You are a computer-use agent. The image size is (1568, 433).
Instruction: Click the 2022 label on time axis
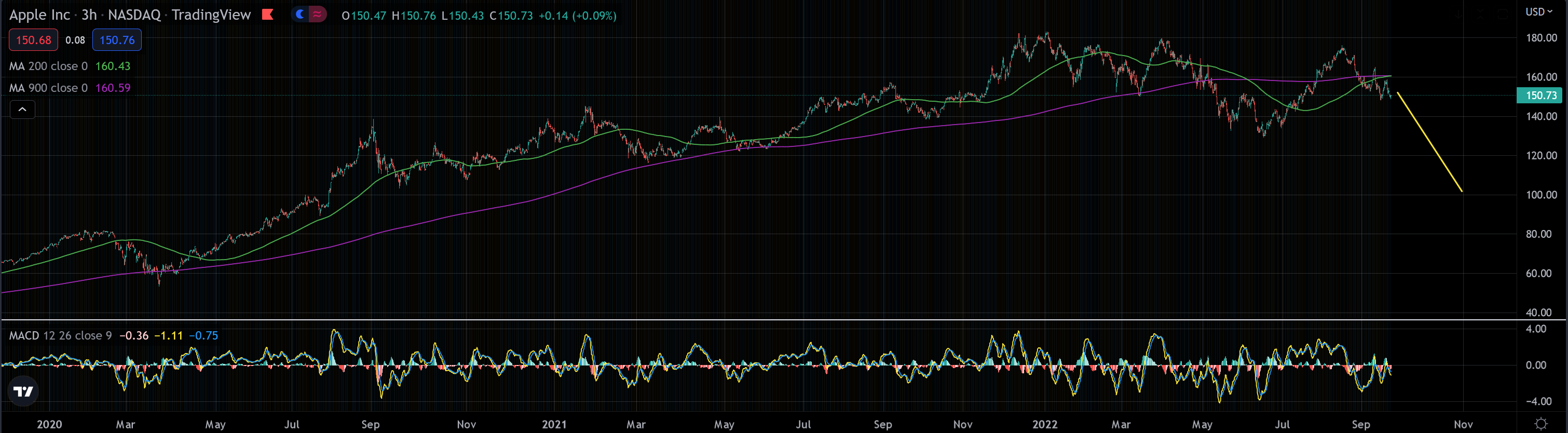pos(1045,425)
